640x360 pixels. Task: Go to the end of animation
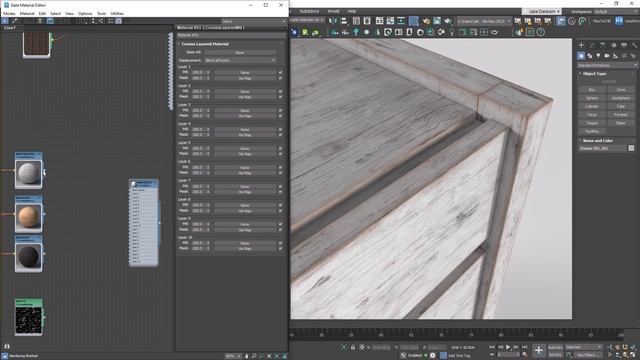click(x=524, y=347)
